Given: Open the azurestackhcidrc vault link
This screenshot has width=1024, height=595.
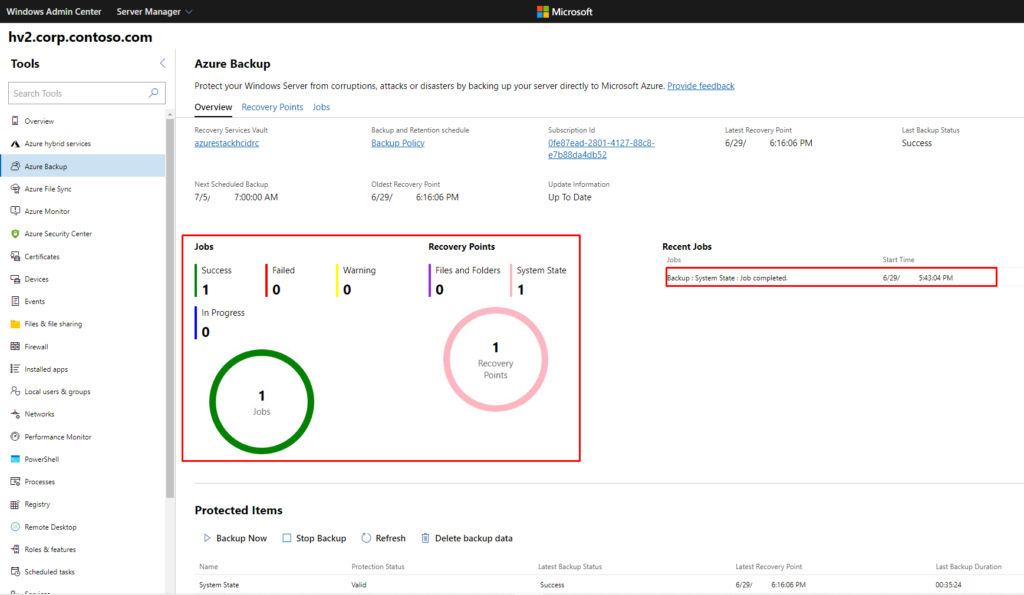Looking at the screenshot, I should tap(227, 143).
